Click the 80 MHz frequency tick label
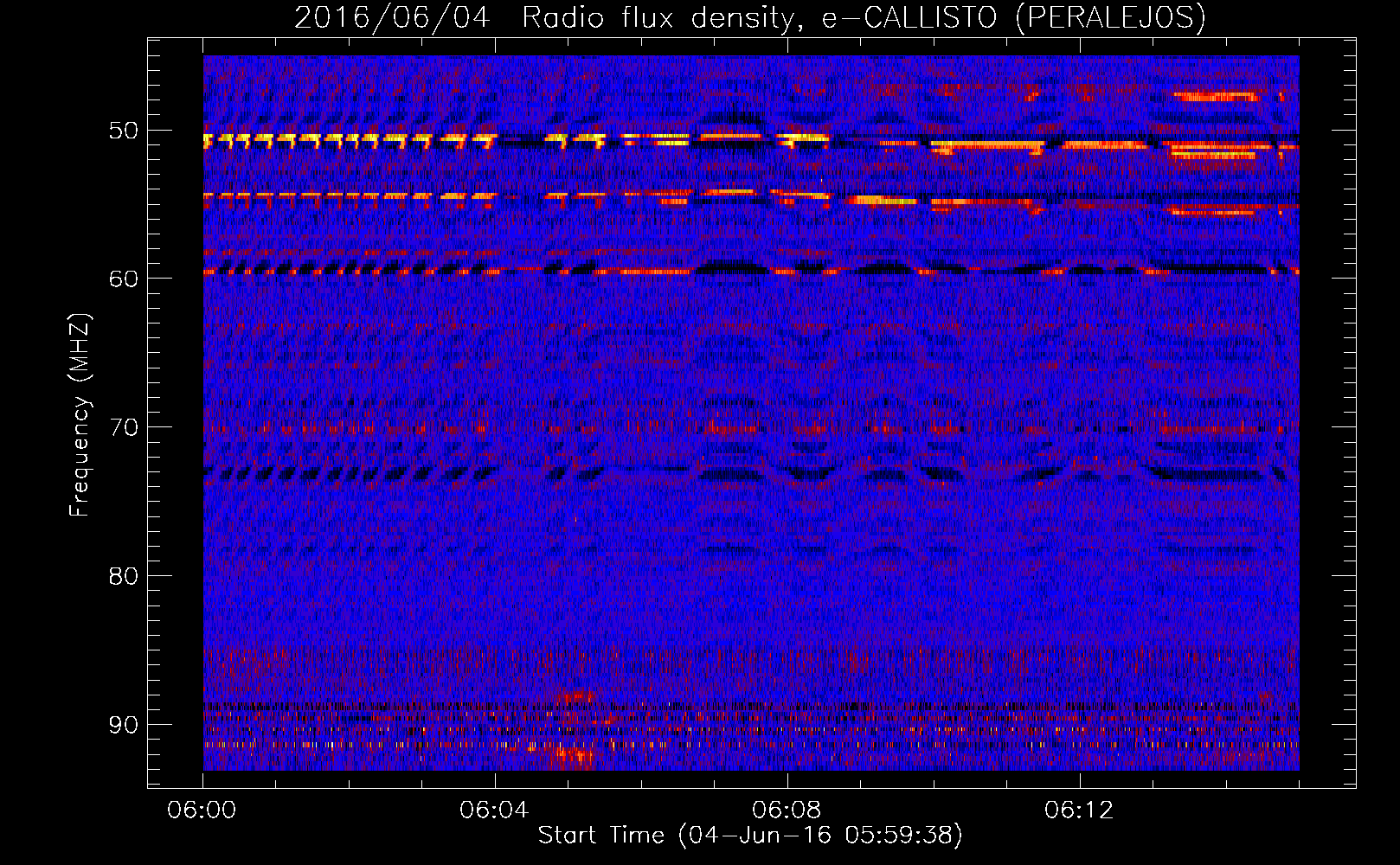1400x865 pixels. click(123, 576)
